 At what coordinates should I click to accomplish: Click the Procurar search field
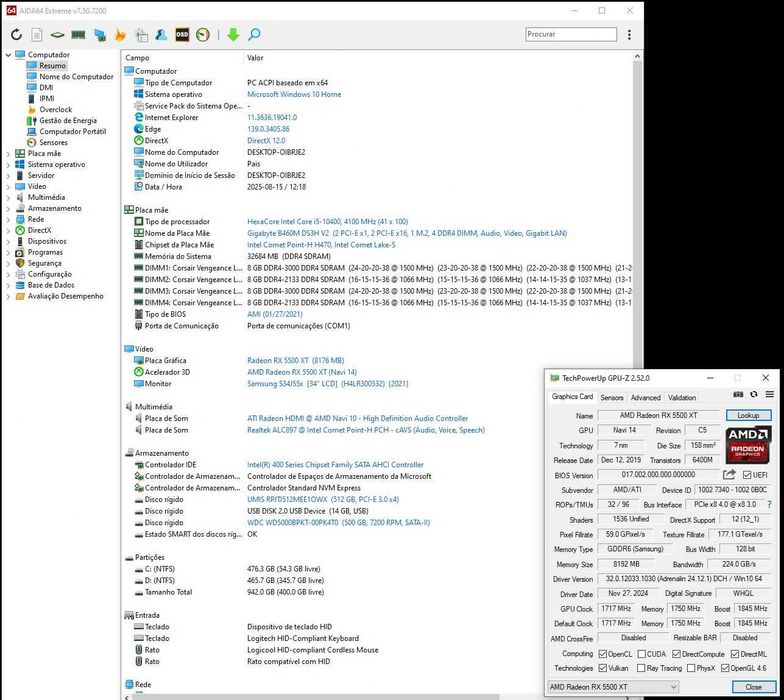(571, 34)
